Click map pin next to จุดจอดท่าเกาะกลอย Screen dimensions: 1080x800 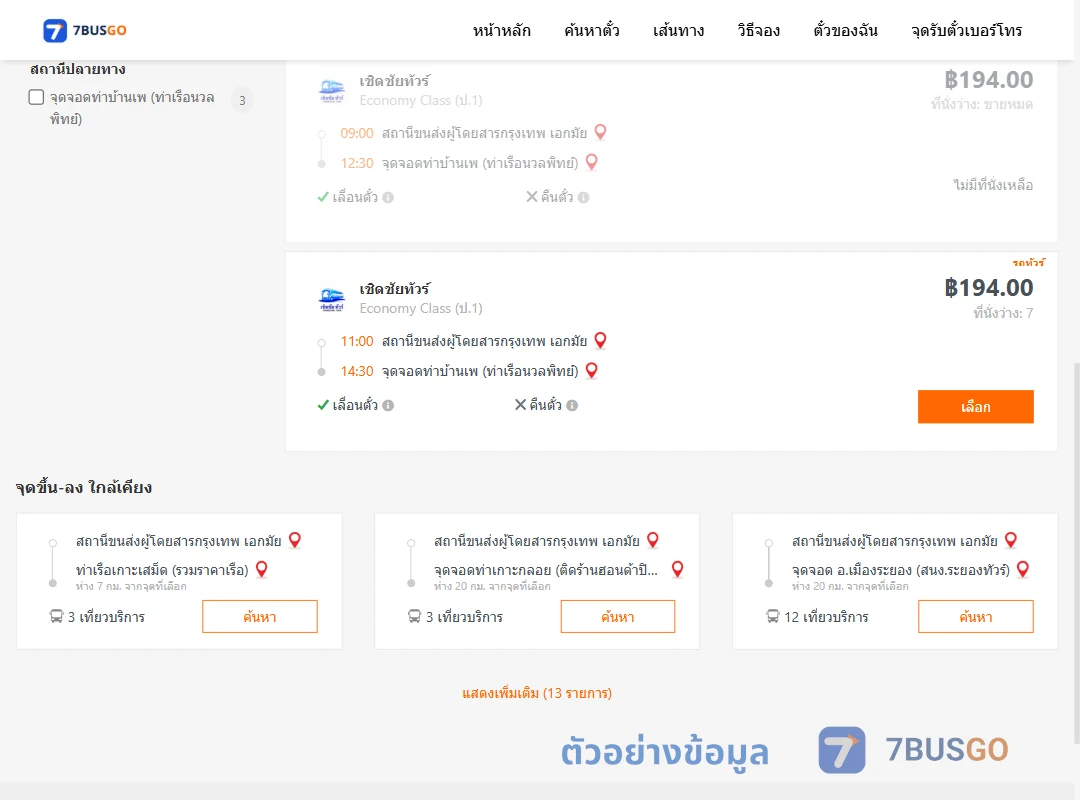click(678, 569)
